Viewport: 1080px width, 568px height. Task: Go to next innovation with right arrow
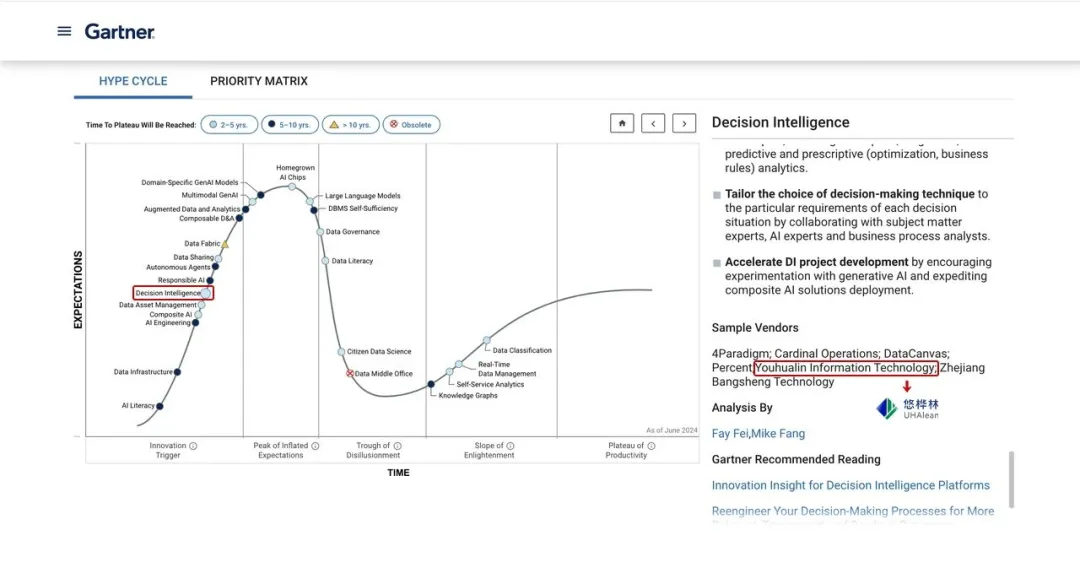[x=684, y=123]
